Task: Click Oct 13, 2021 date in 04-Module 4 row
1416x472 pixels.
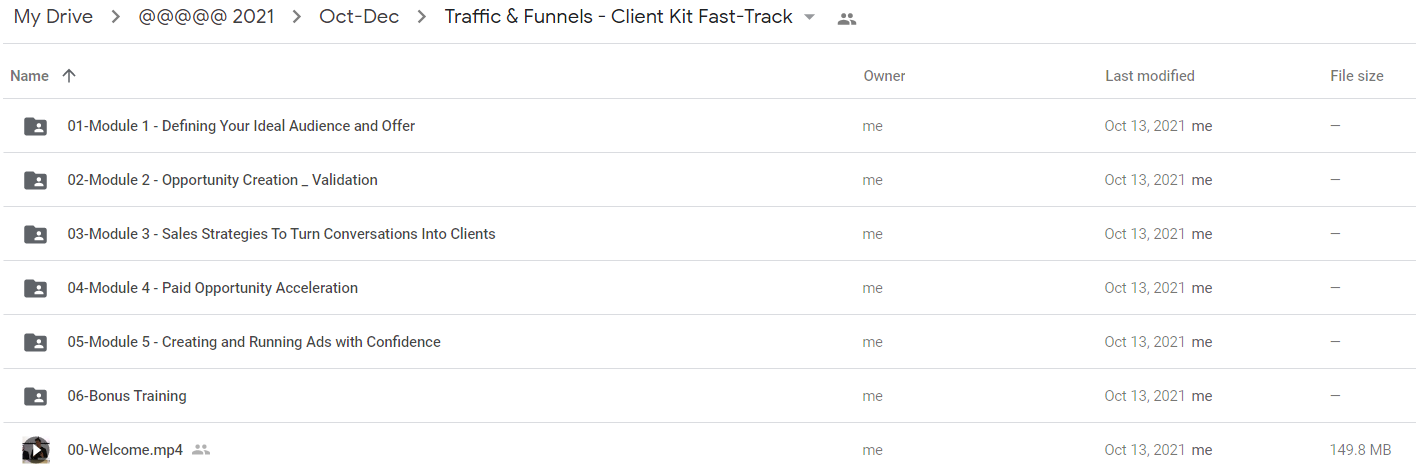Action: coord(1145,288)
